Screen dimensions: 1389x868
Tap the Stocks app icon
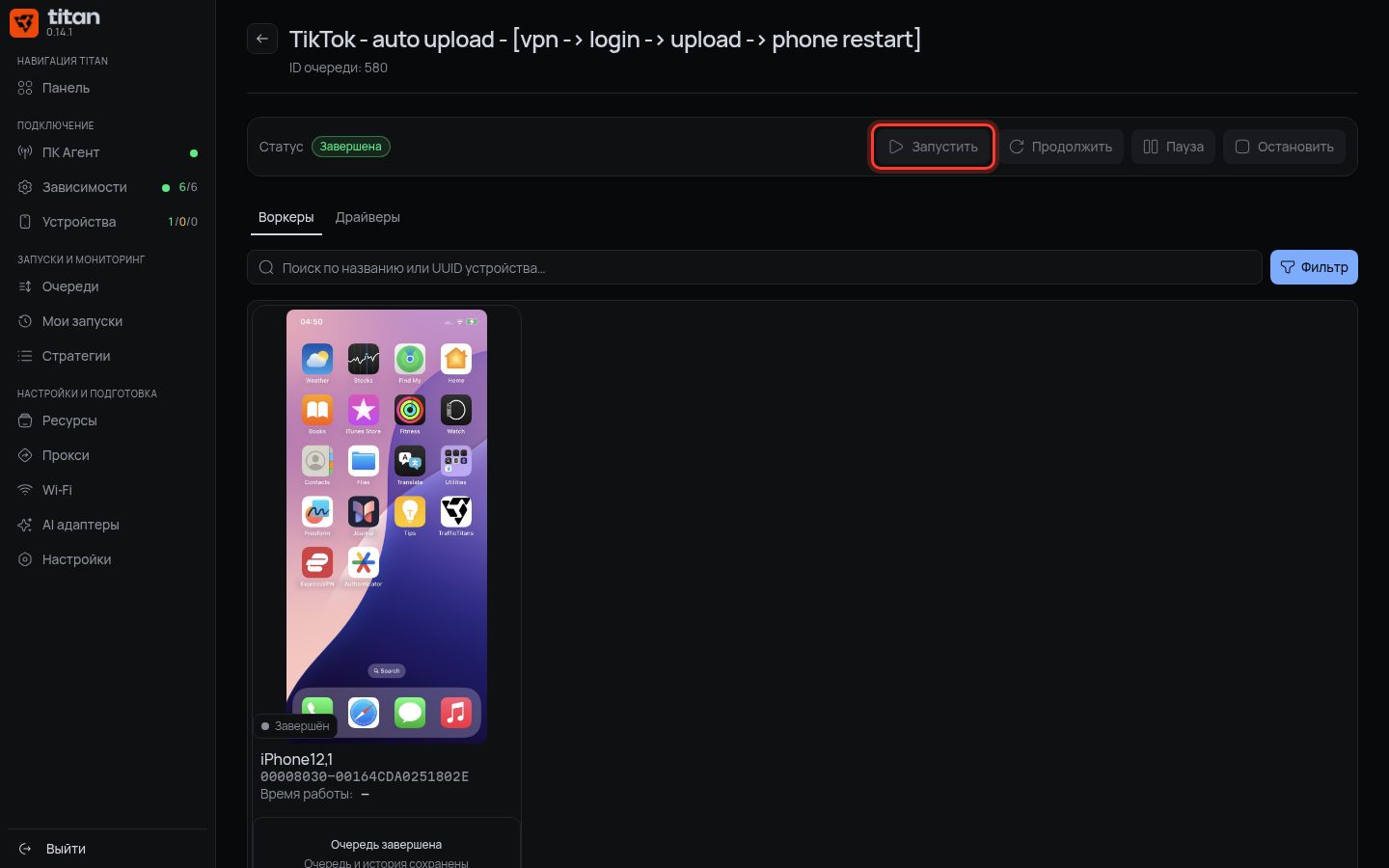click(364, 359)
